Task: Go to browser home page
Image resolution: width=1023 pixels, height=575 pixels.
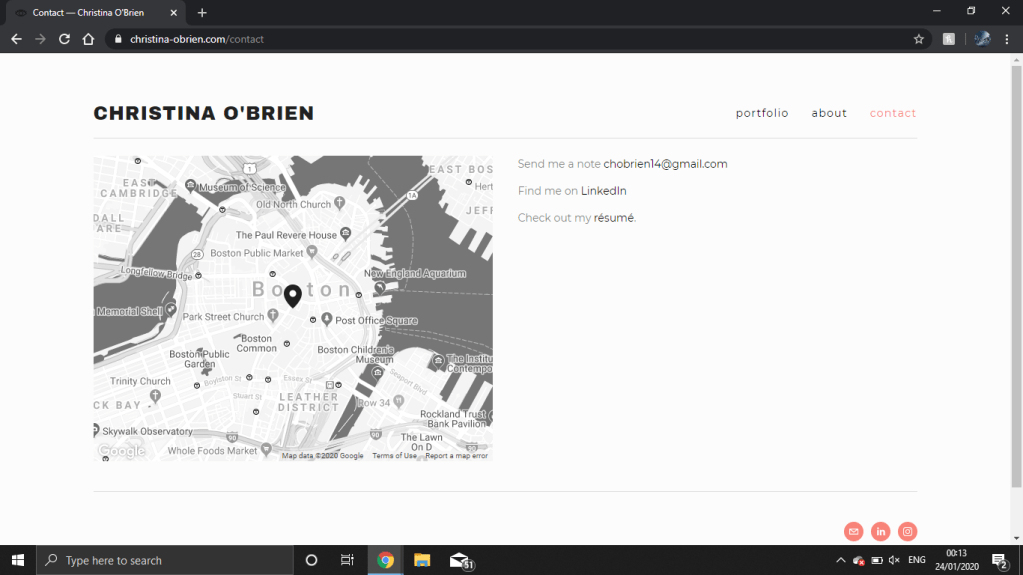Action: [x=88, y=39]
